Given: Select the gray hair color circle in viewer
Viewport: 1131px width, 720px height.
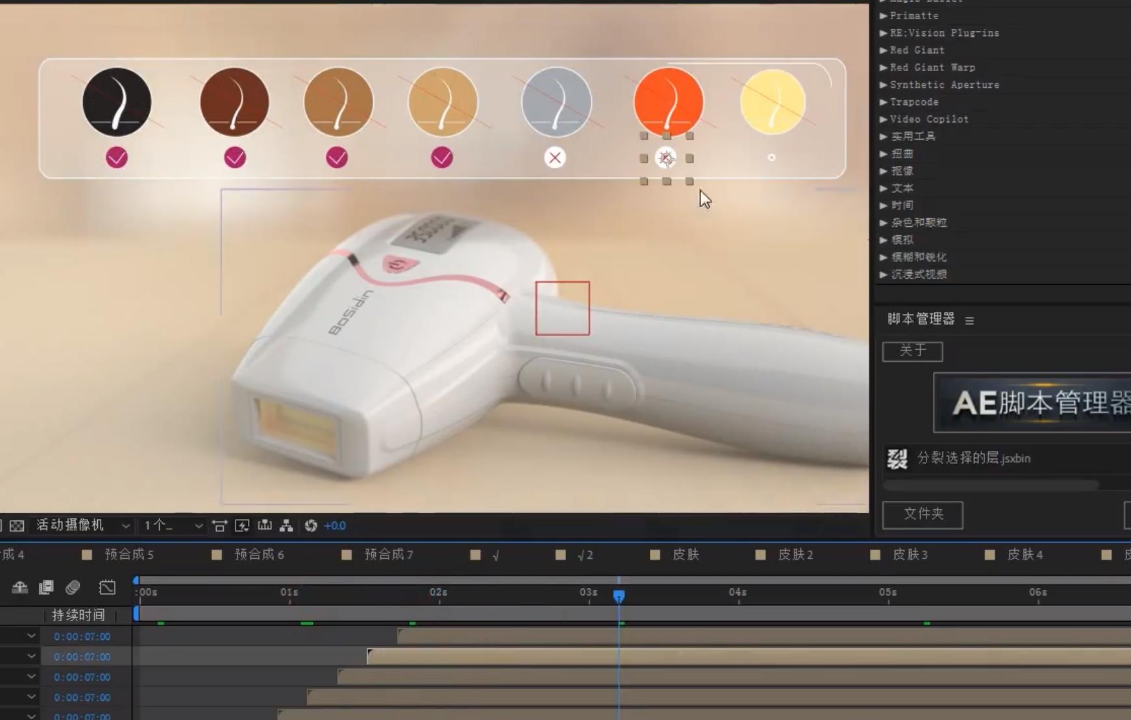Looking at the screenshot, I should [x=556, y=102].
